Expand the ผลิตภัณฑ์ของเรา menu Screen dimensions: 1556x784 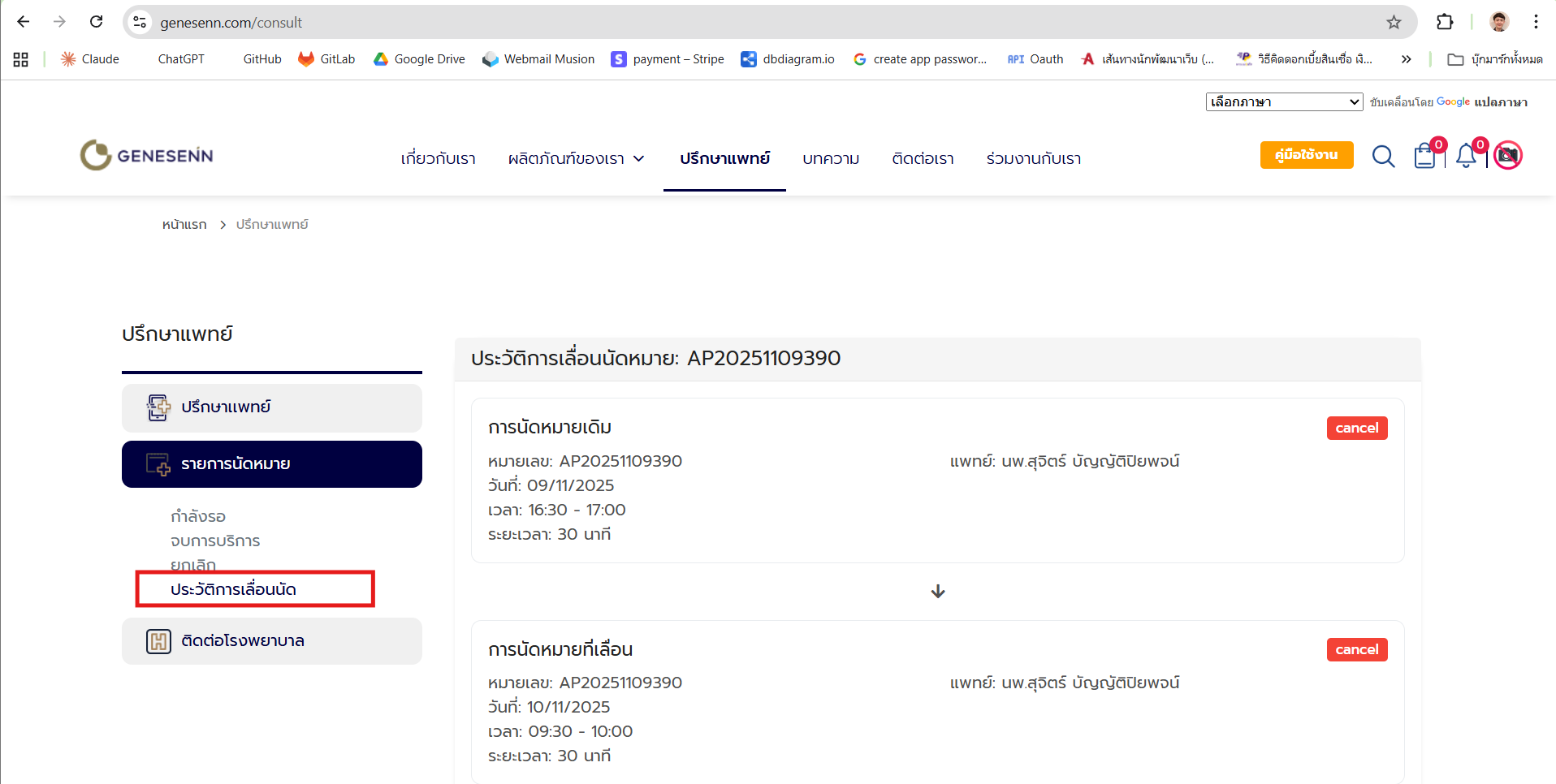pyautogui.click(x=575, y=158)
